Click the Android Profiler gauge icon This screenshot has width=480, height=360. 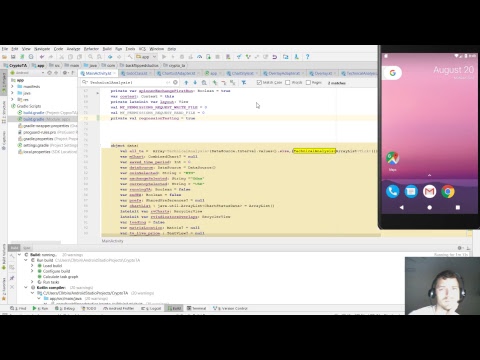[x=200, y=57]
